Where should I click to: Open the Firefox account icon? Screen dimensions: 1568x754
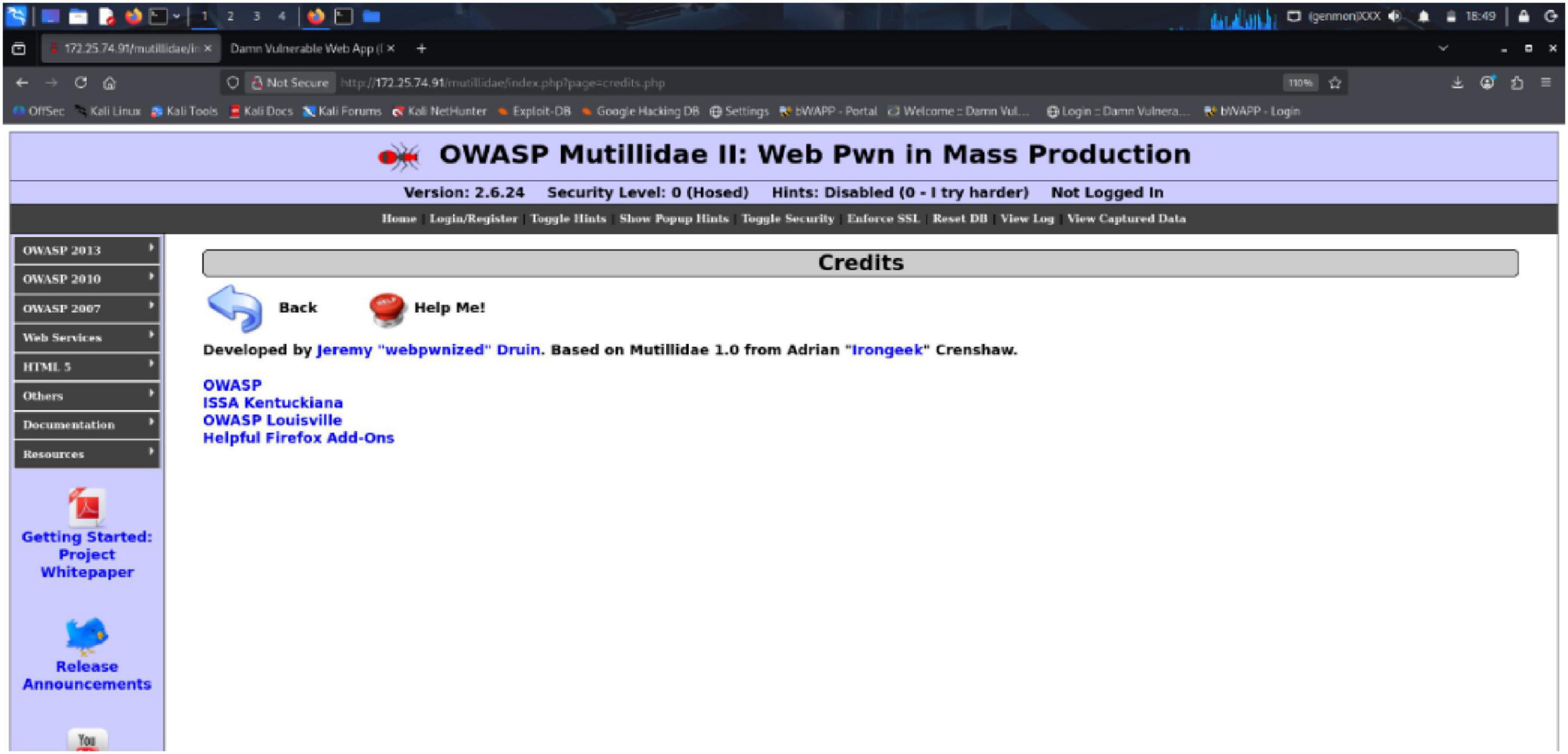(1487, 83)
